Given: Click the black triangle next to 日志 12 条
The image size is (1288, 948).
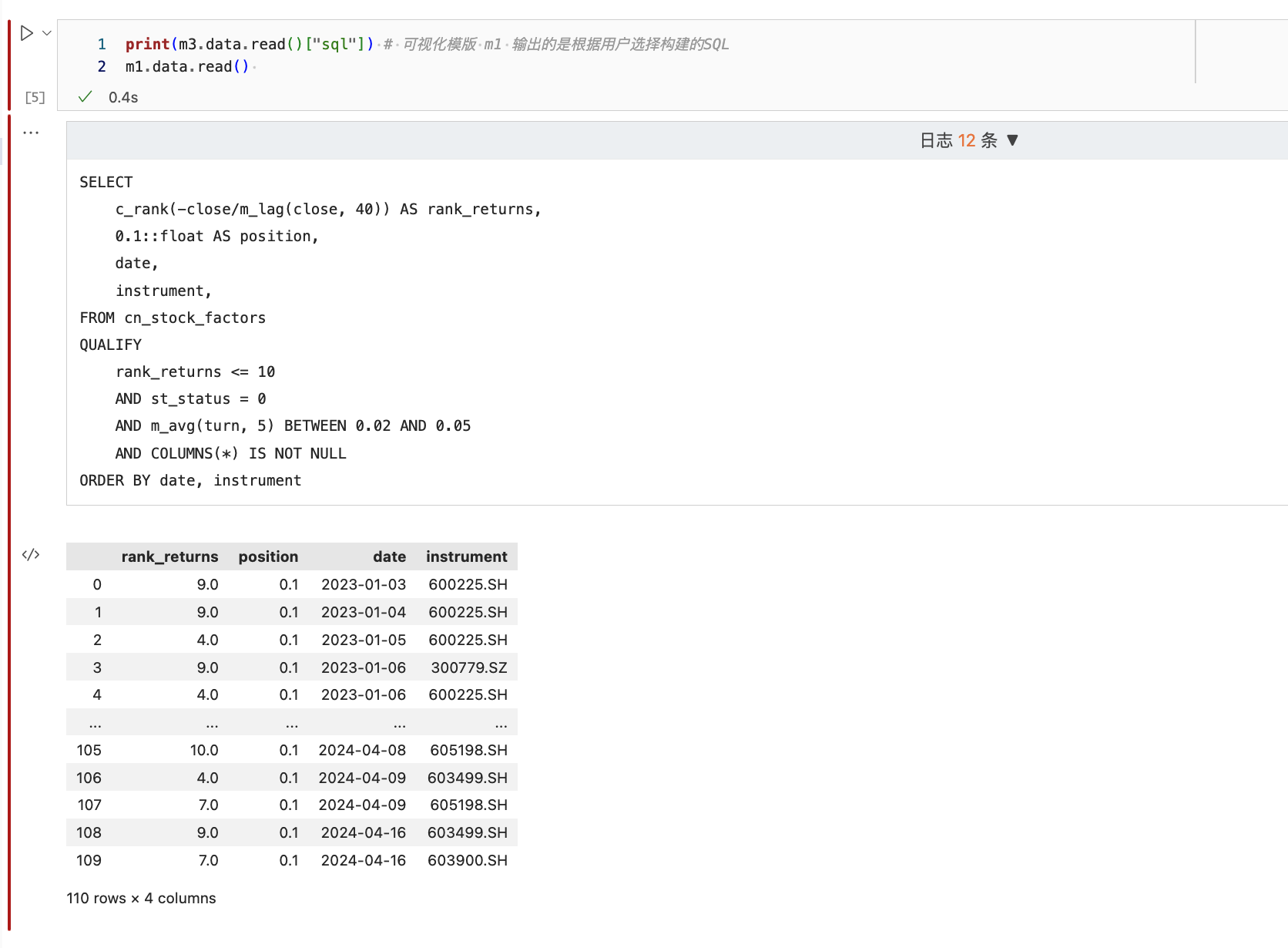Looking at the screenshot, I should [x=1012, y=140].
